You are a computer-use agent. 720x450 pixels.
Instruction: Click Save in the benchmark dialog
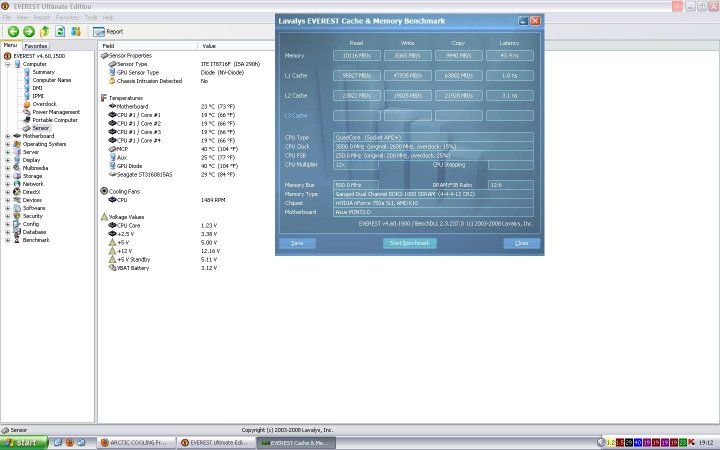(x=297, y=243)
